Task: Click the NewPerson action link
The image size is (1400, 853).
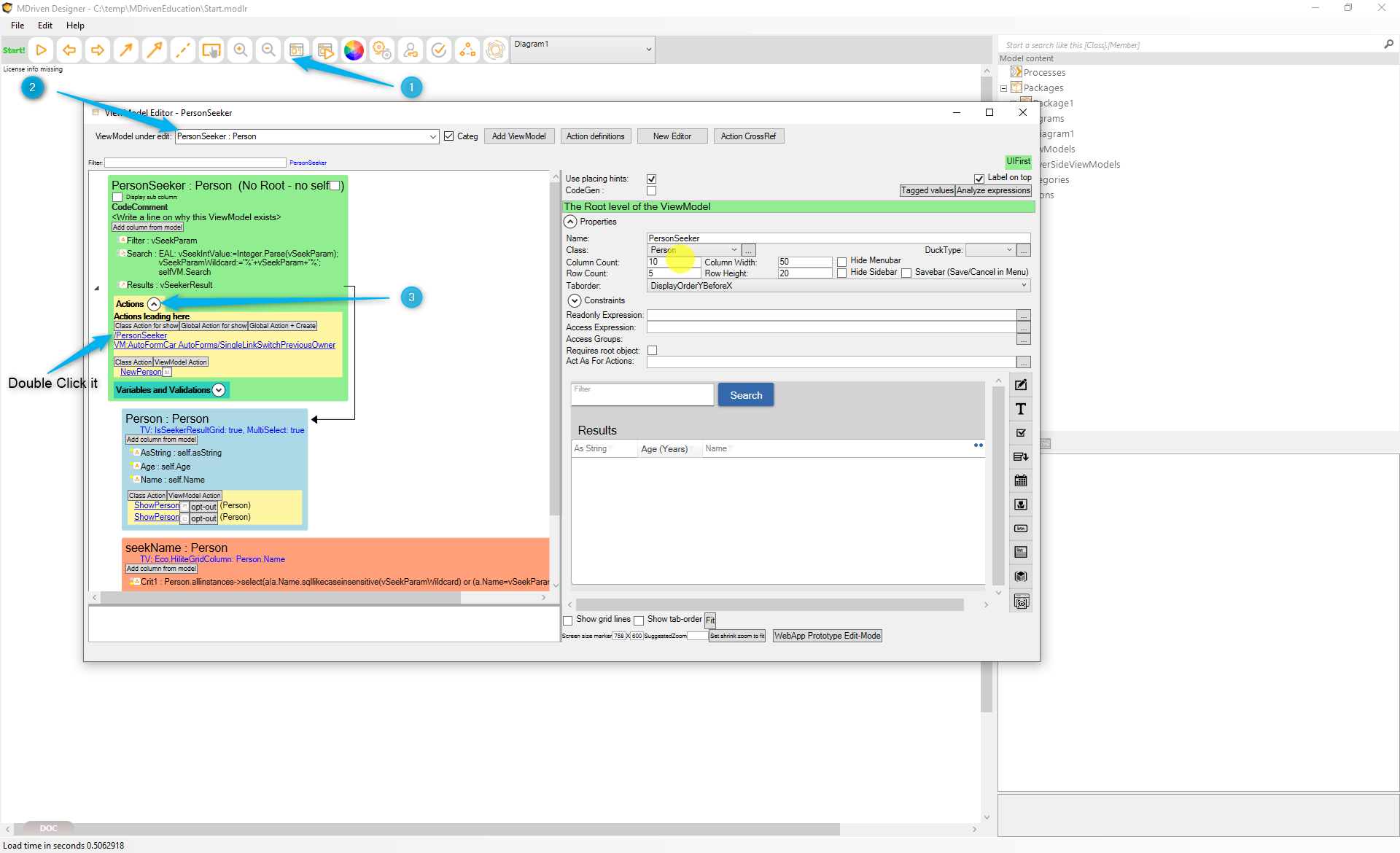Action: 141,372
